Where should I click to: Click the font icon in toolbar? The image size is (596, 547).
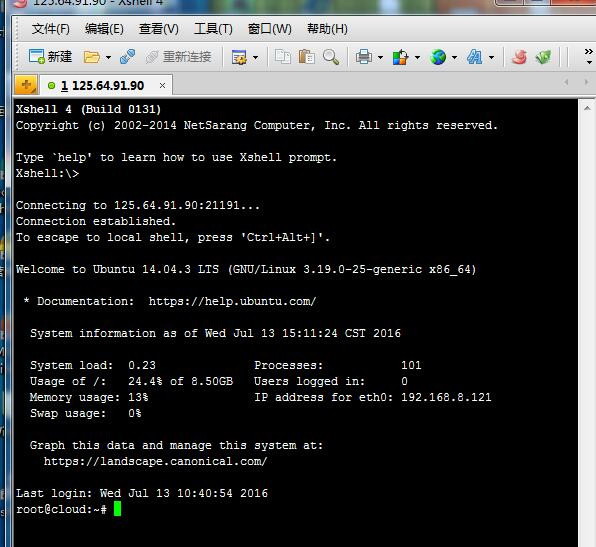475,57
